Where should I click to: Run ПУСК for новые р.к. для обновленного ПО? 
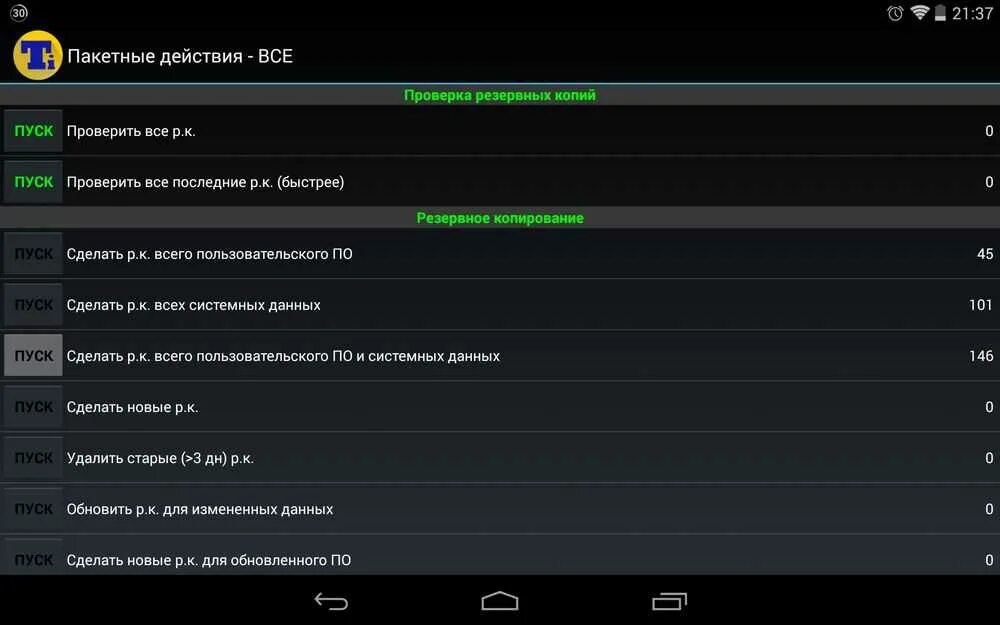pos(33,557)
